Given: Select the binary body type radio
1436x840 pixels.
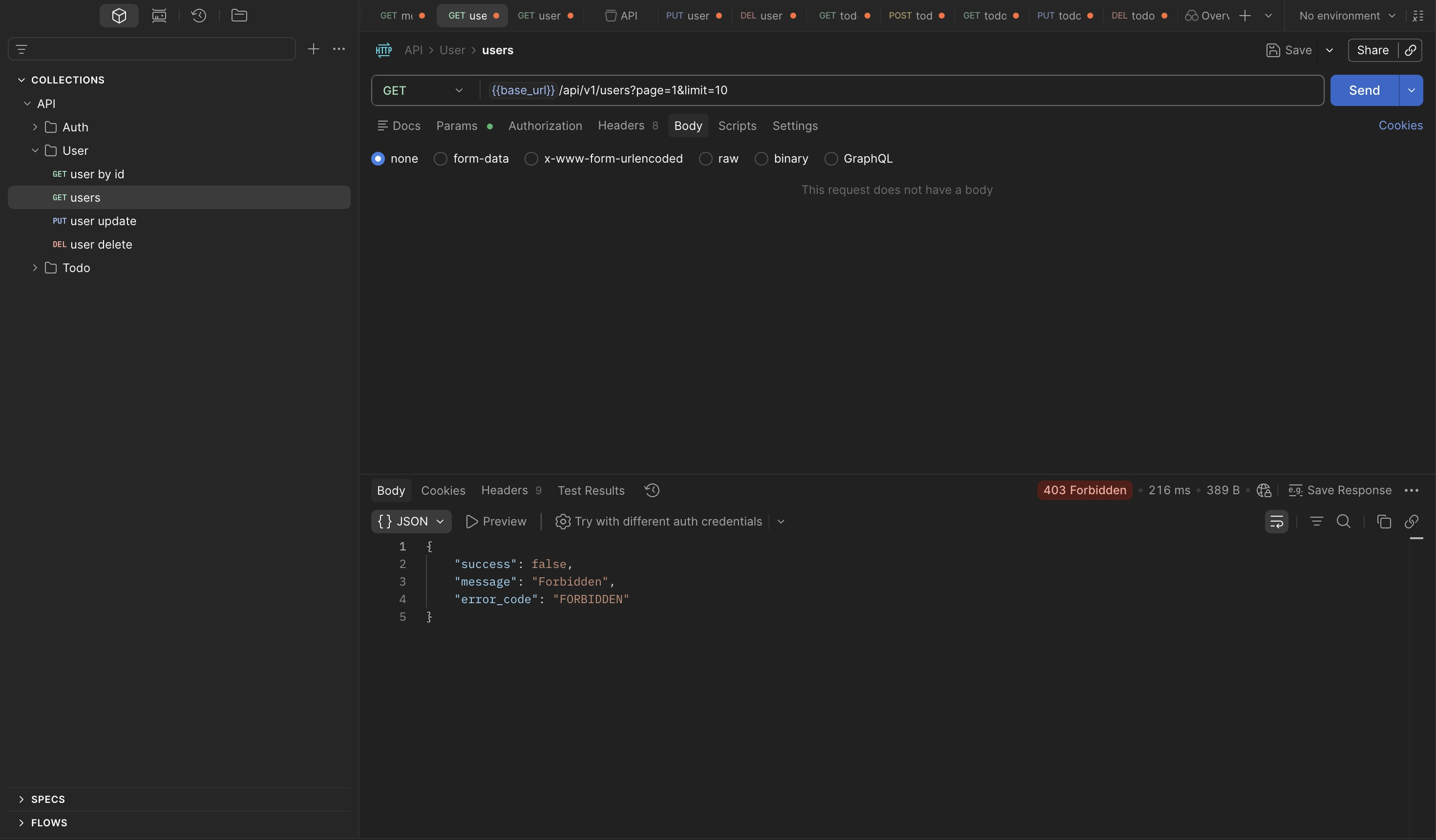Looking at the screenshot, I should [761, 158].
